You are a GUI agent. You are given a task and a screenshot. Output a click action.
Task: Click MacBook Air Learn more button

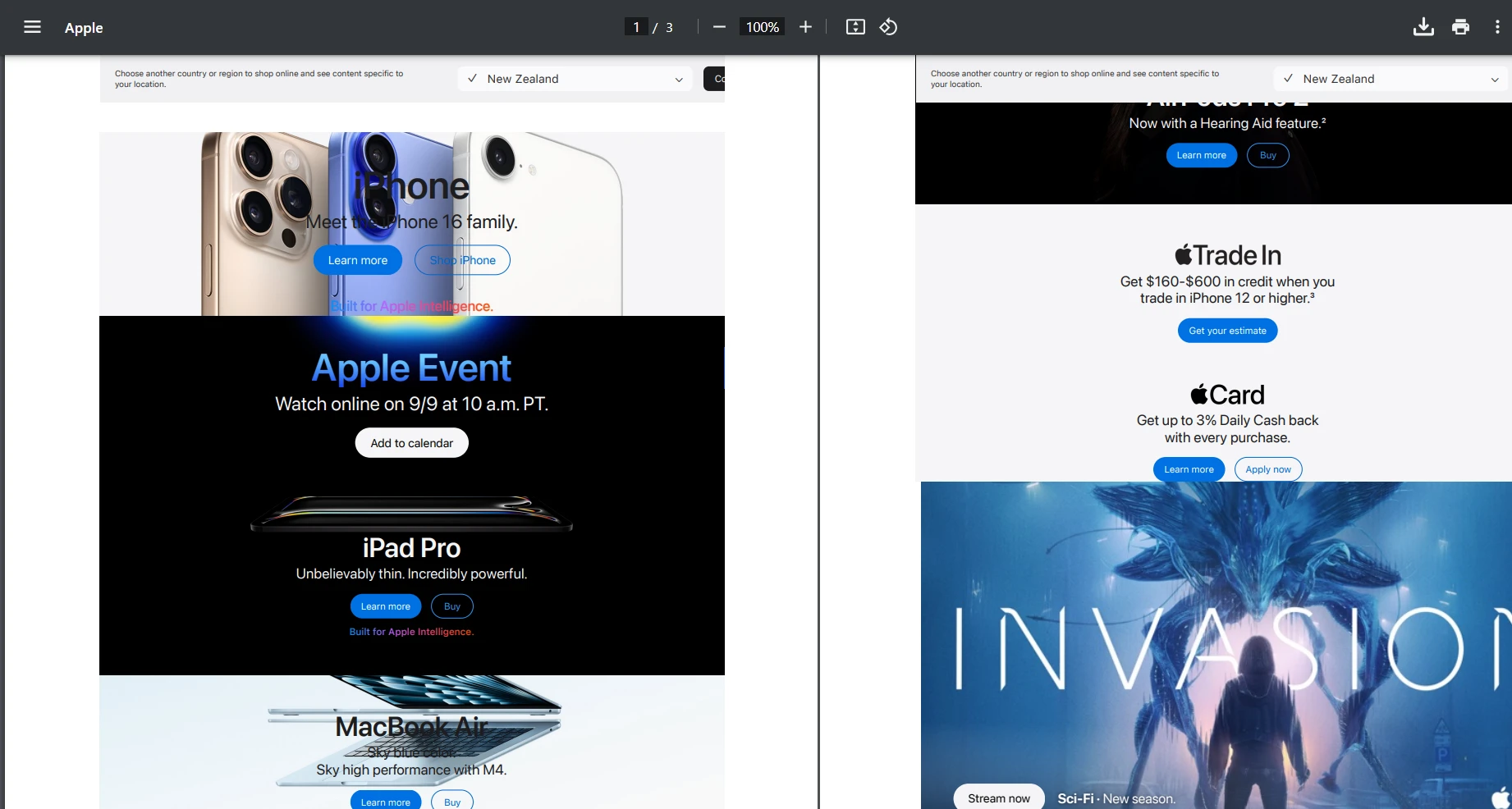386,801
